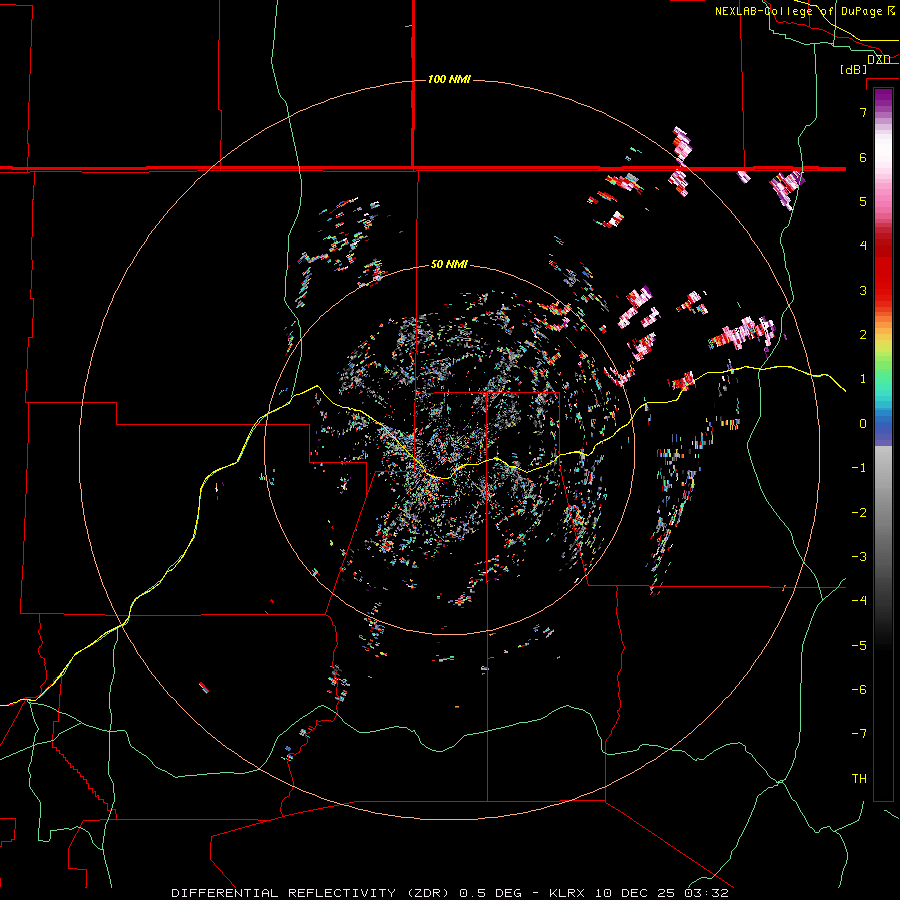The height and width of the screenshot is (900, 900).
Task: Click the ZDR color scale bar
Action: point(883,444)
